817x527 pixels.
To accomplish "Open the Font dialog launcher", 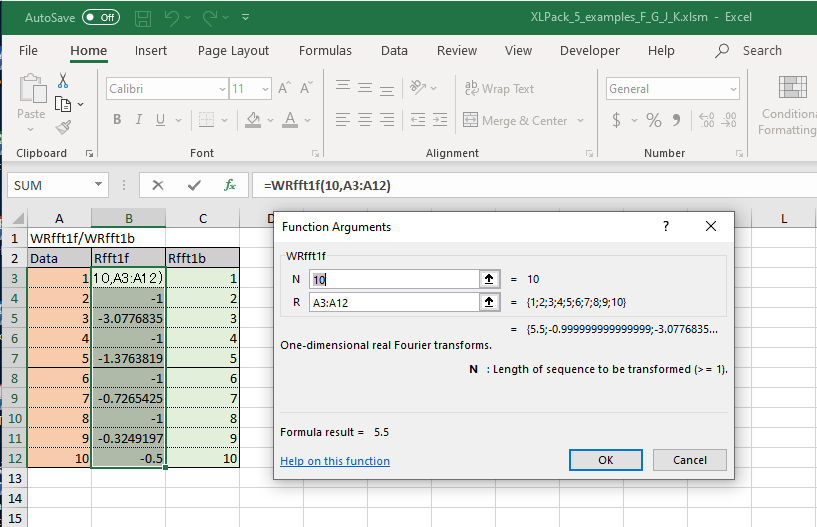I will coord(315,153).
